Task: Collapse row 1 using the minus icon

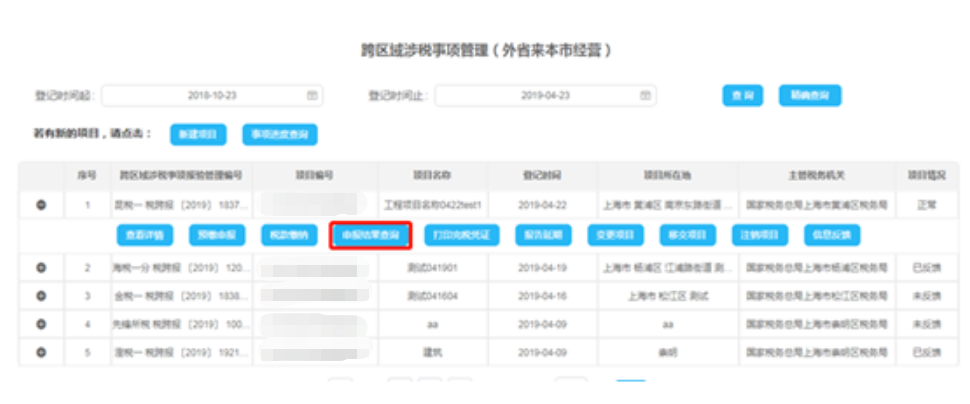Action: tap(41, 205)
